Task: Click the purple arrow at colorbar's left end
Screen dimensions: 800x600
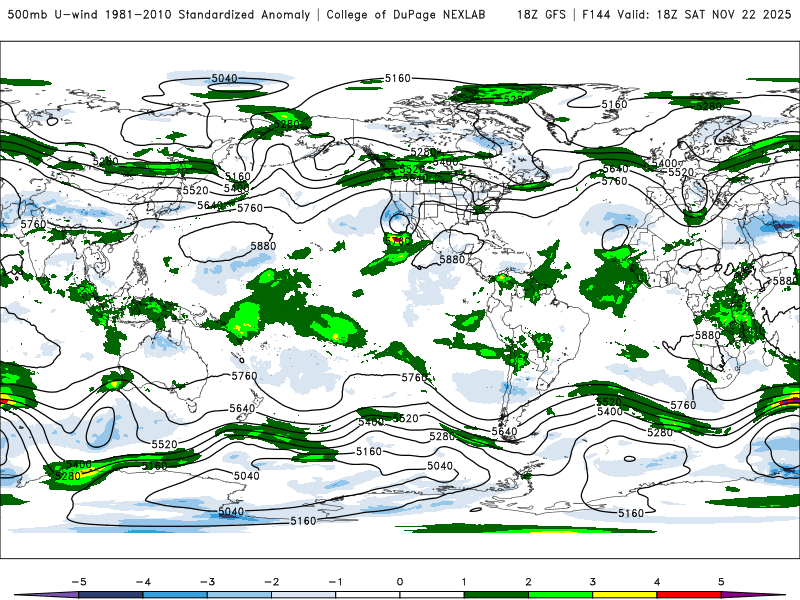Action: [47, 595]
